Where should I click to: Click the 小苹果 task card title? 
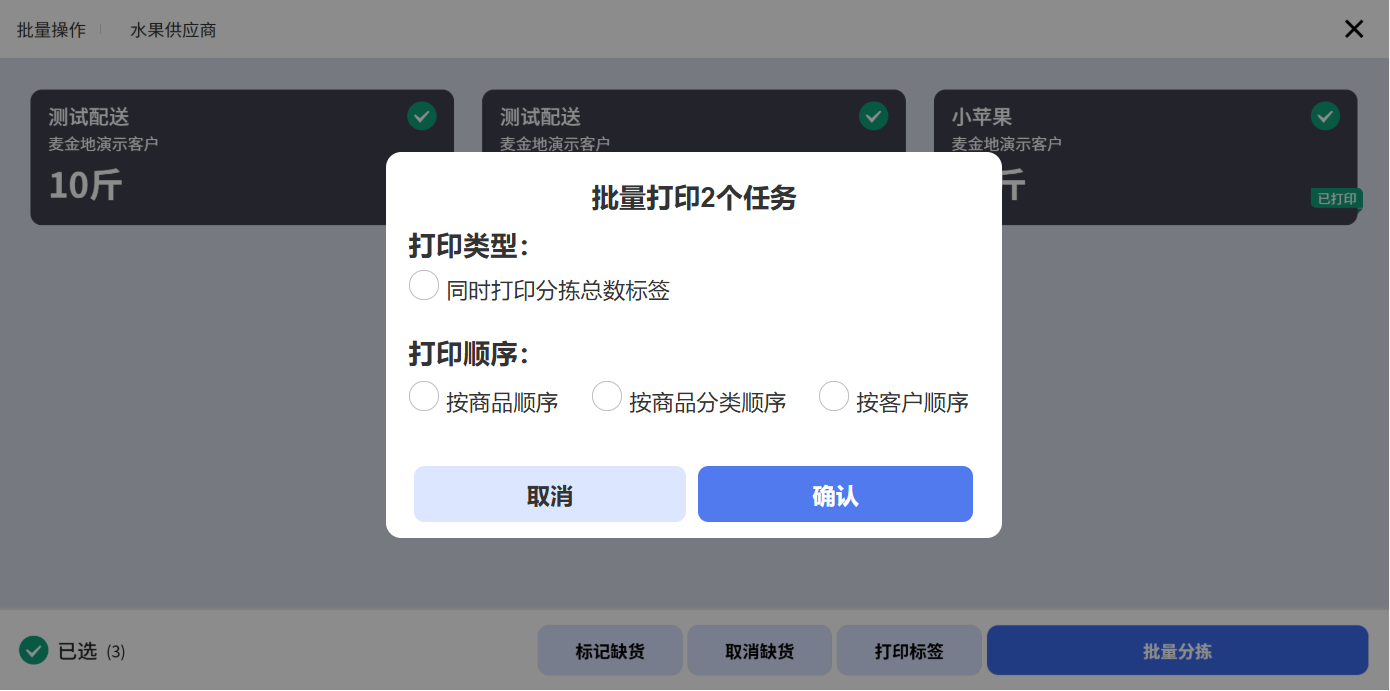982,117
